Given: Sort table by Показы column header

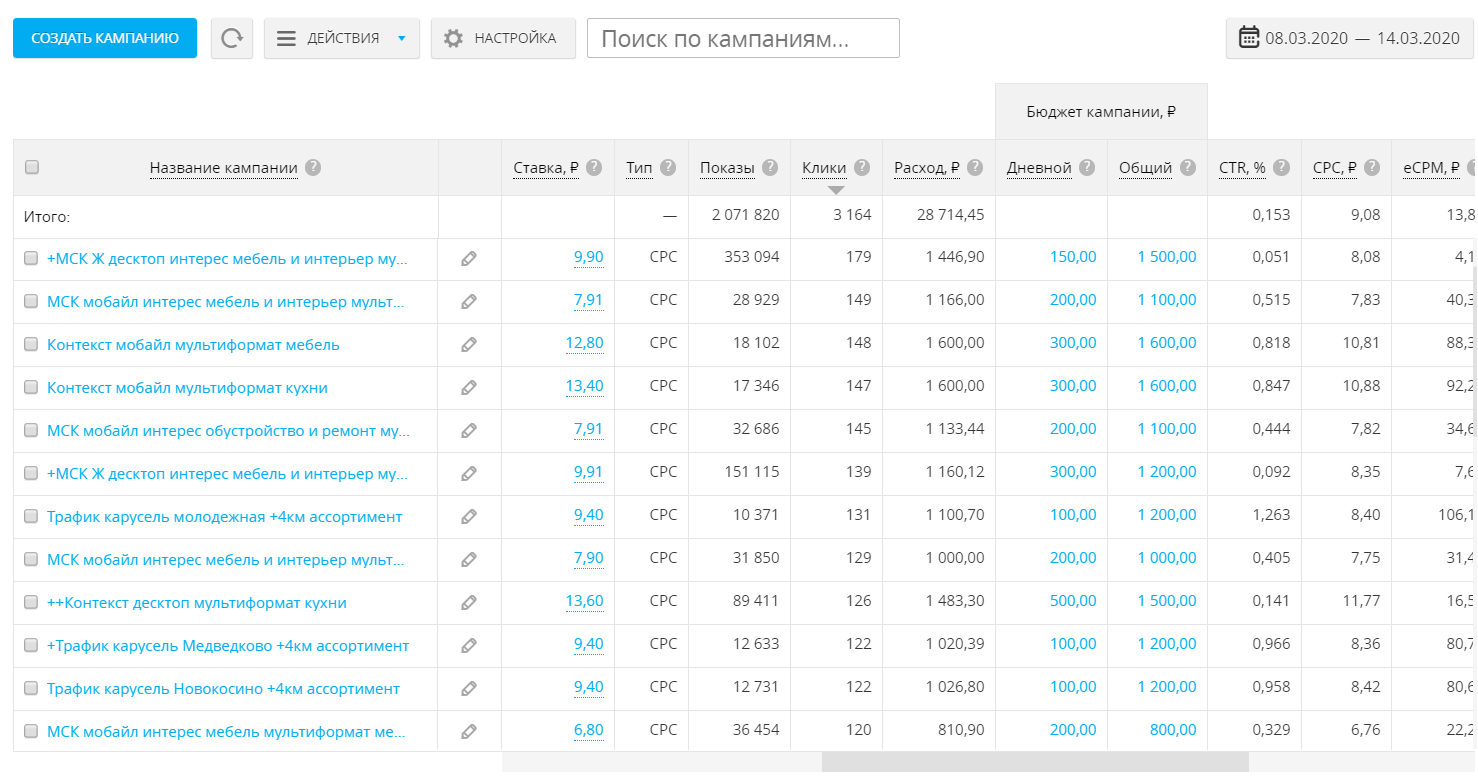Looking at the screenshot, I should pyautogui.click(x=727, y=168).
